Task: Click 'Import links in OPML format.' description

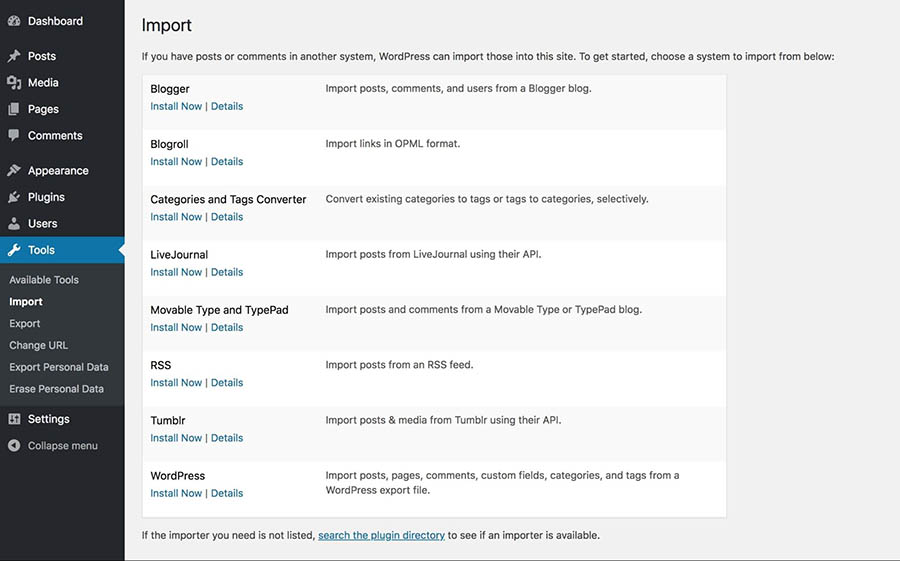Action: click(x=393, y=144)
